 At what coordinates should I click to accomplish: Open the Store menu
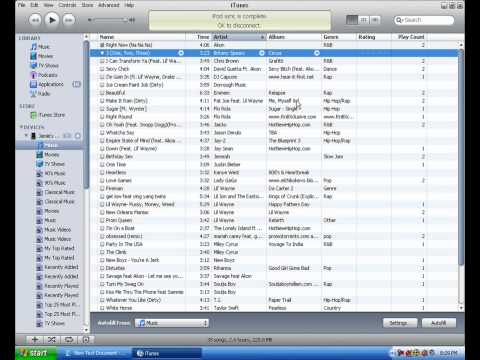(87, 5)
